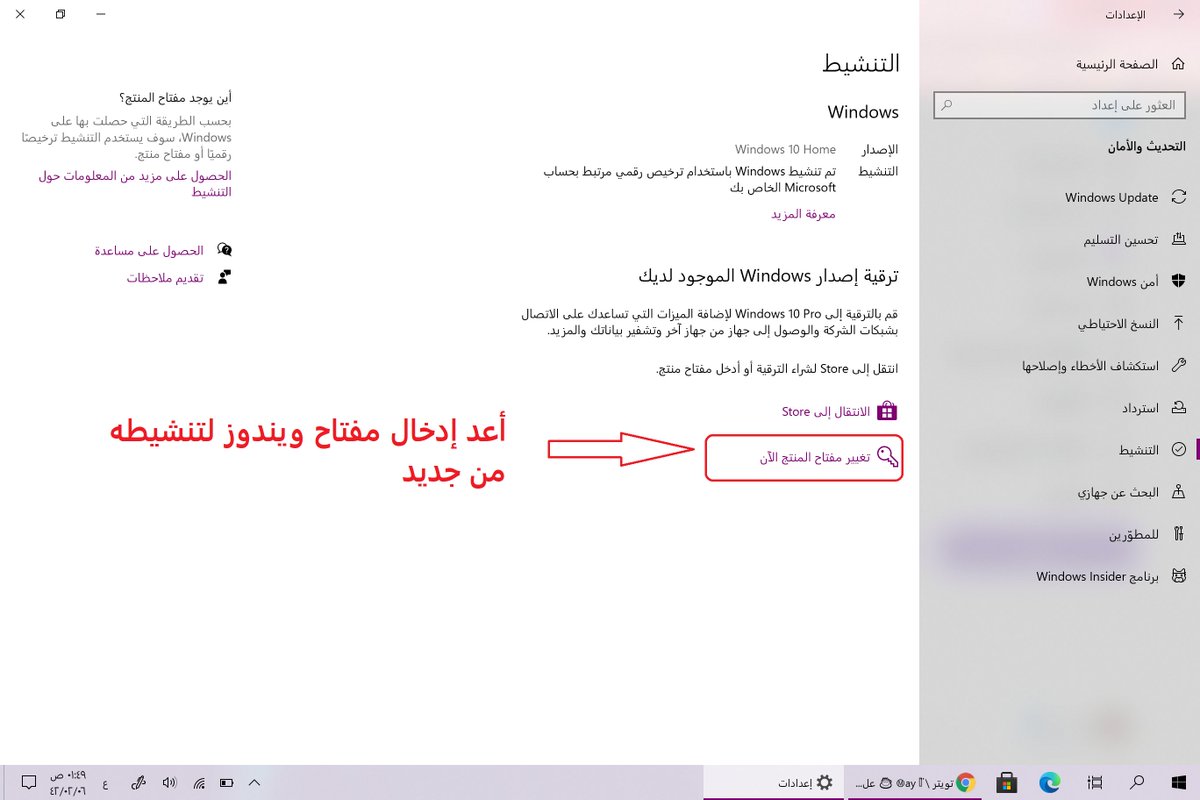
Task: Open الحصول على مزيد من المعلومات حول التنشيط link
Action: point(135,183)
